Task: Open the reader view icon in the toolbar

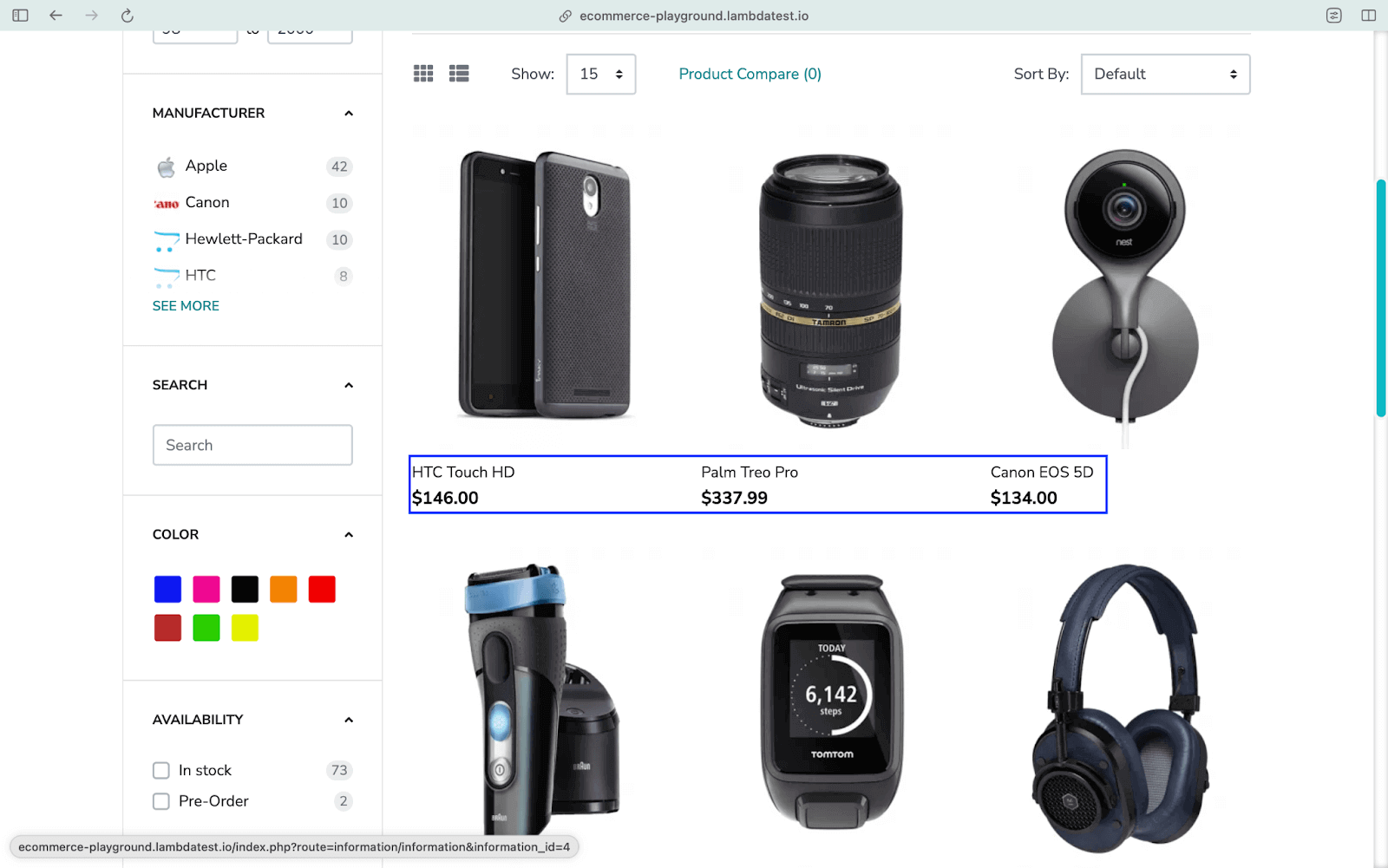Action: click(1334, 16)
